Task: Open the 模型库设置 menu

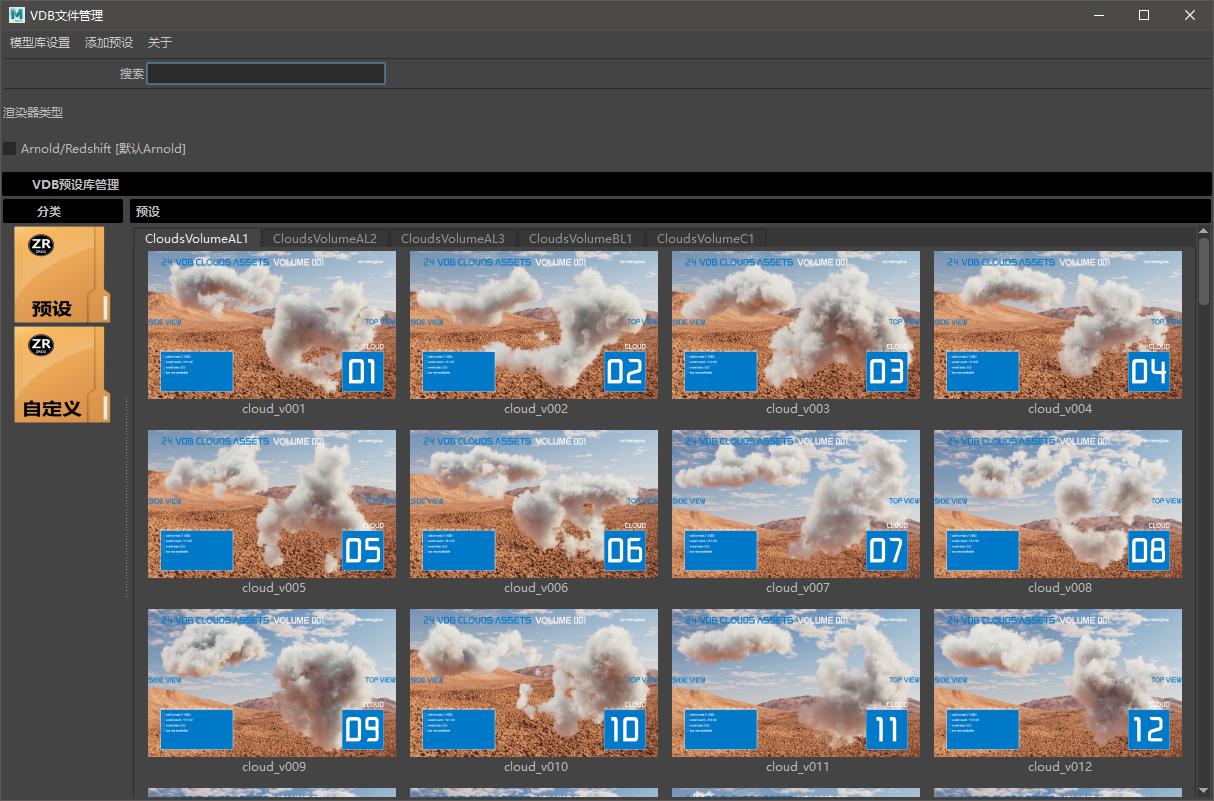Action: [x=40, y=43]
